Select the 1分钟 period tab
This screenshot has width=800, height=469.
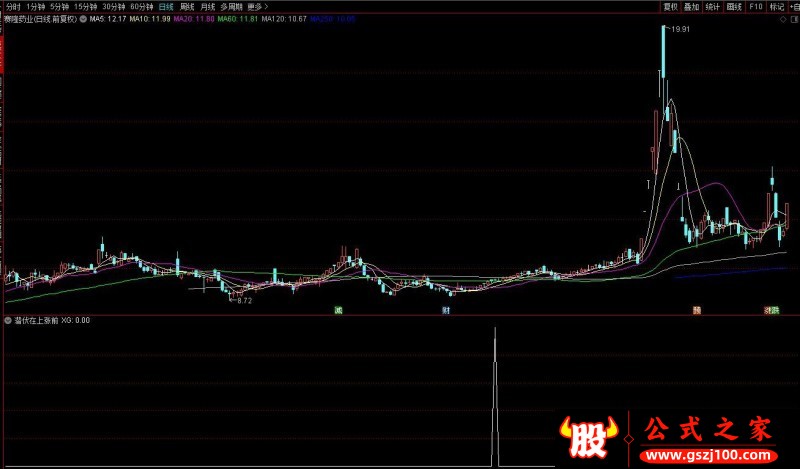coord(36,7)
